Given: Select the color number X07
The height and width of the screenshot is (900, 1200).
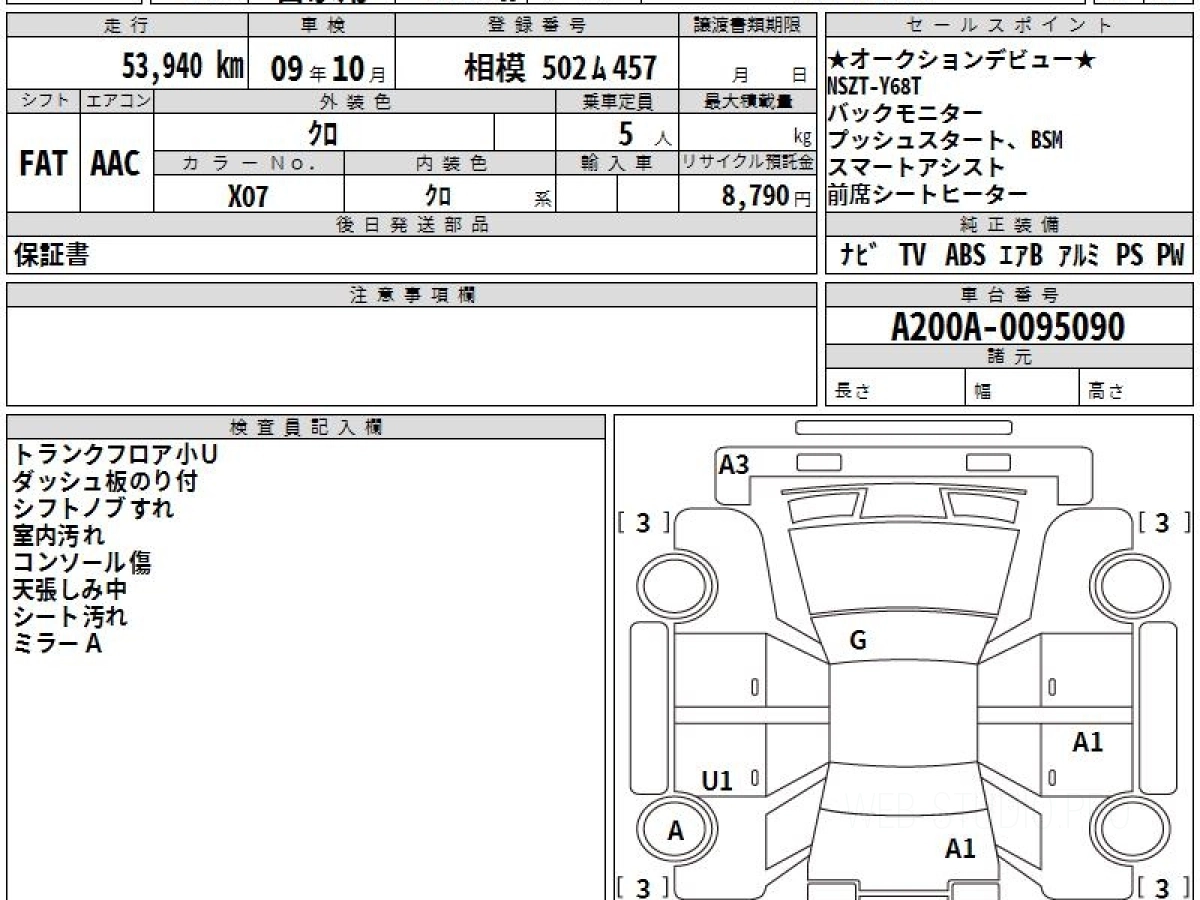Looking at the screenshot, I should (x=248, y=196).
